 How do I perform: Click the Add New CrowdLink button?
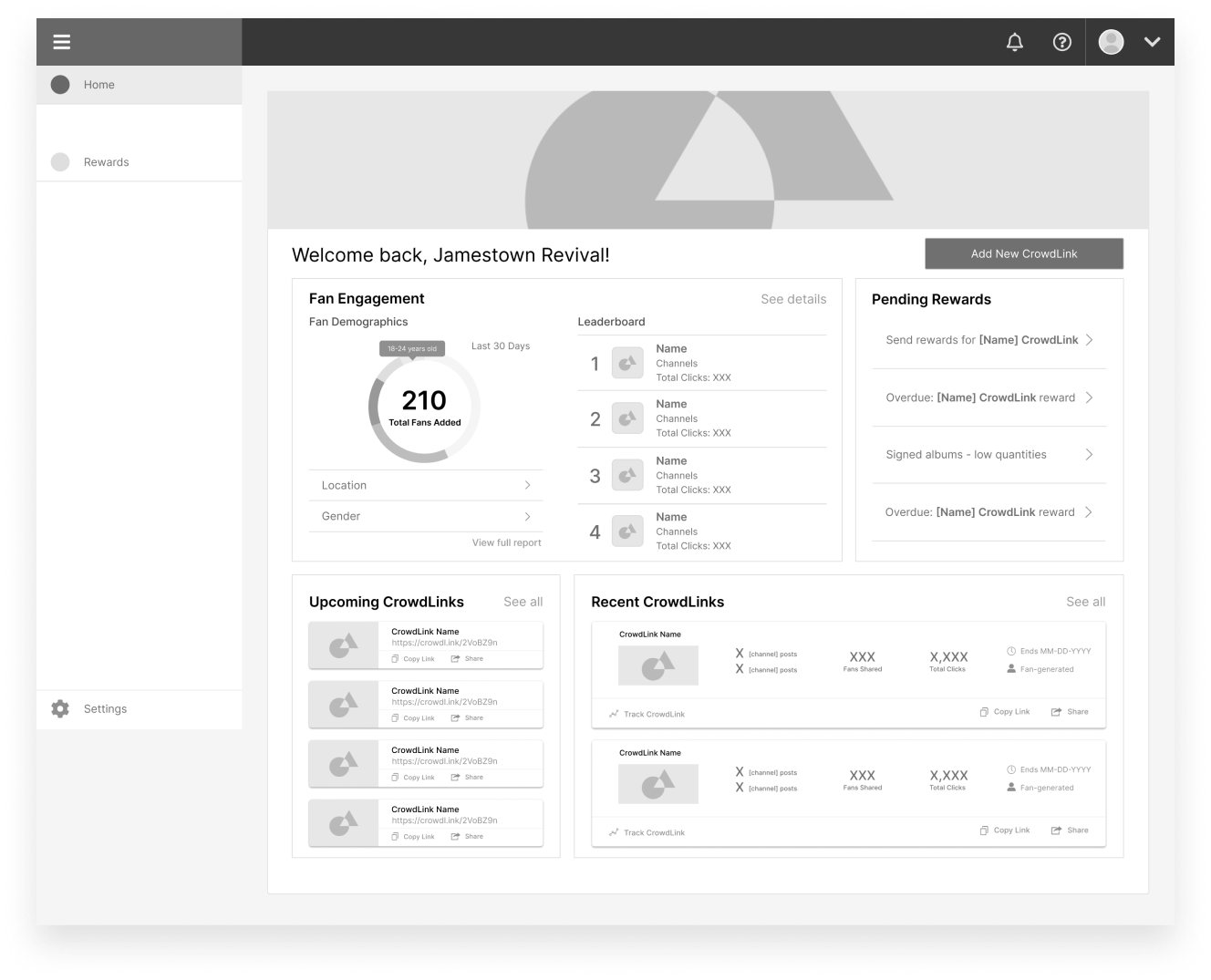pos(1024,253)
